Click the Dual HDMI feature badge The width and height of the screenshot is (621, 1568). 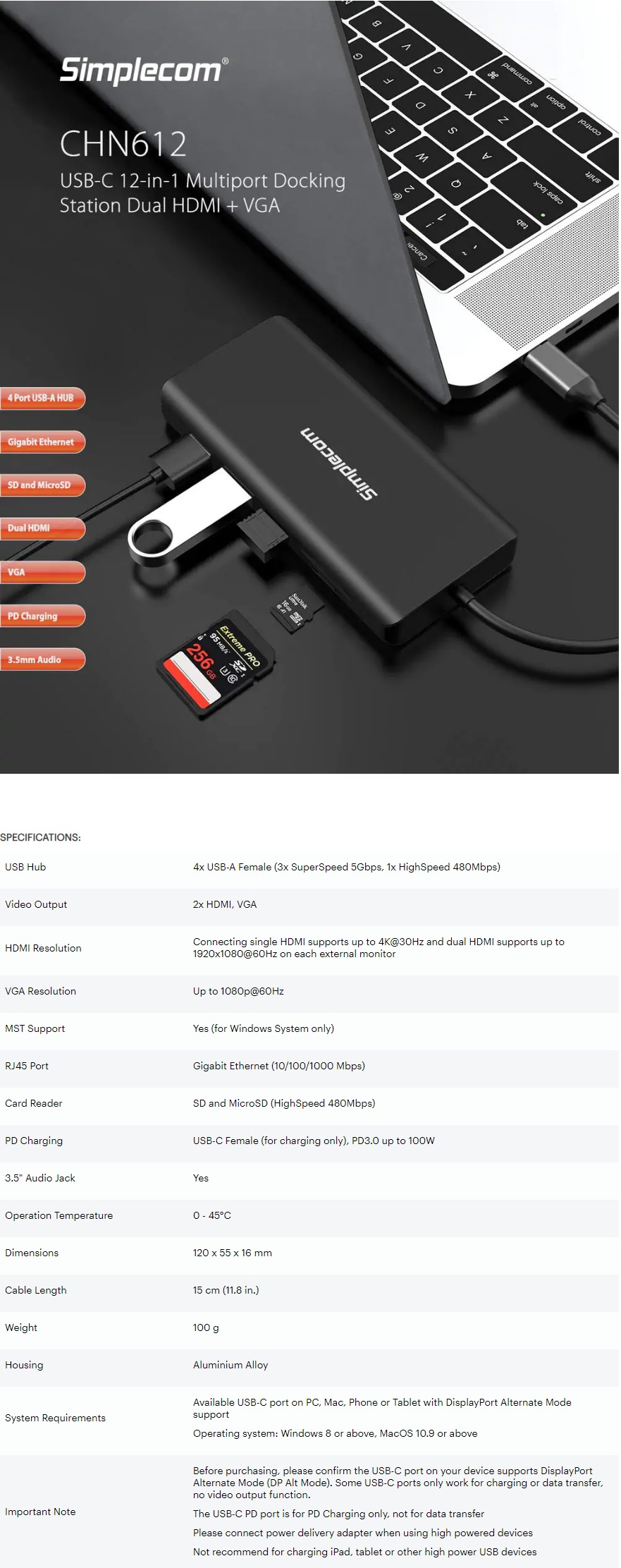tap(42, 528)
